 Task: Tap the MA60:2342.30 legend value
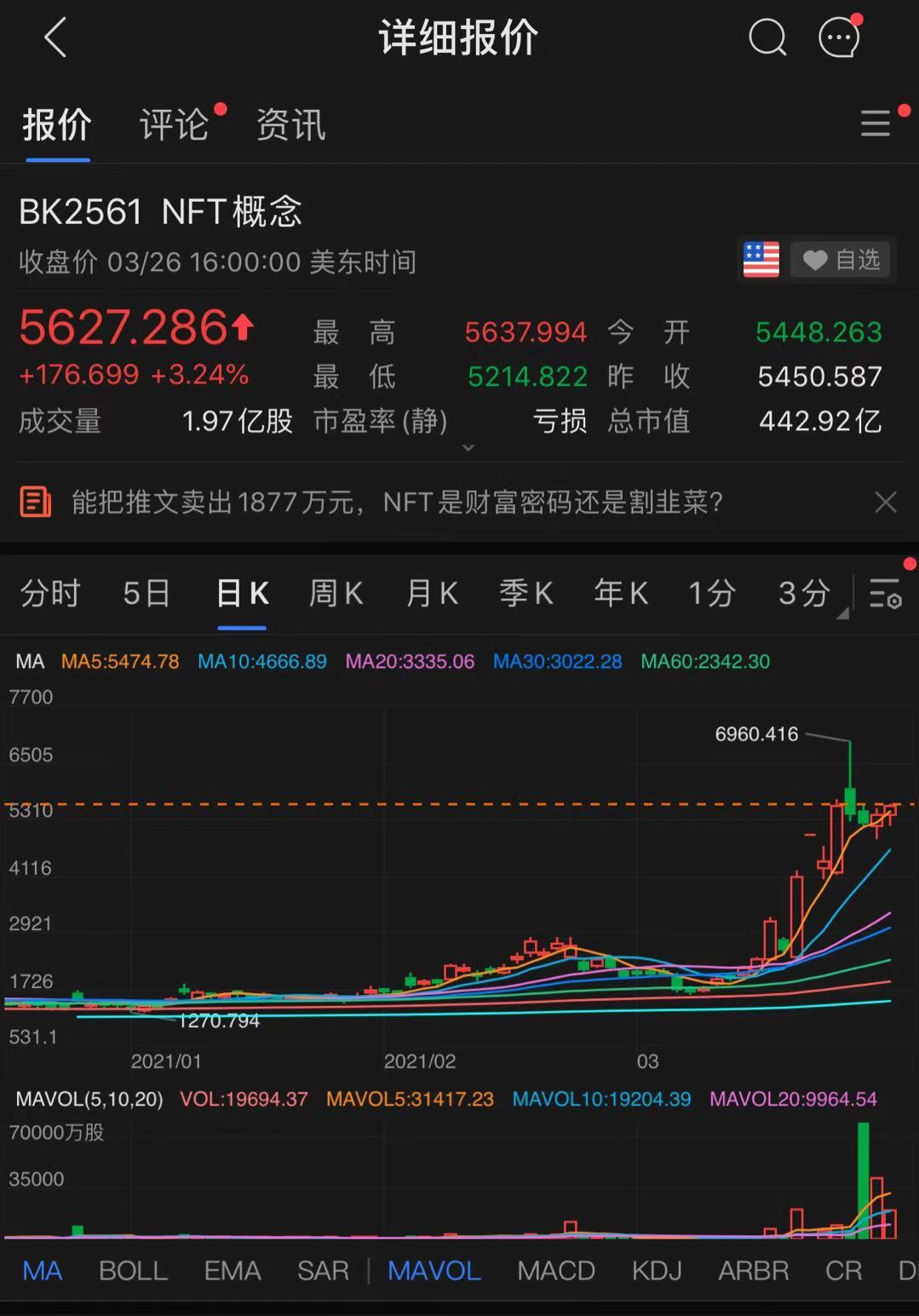tap(705, 662)
